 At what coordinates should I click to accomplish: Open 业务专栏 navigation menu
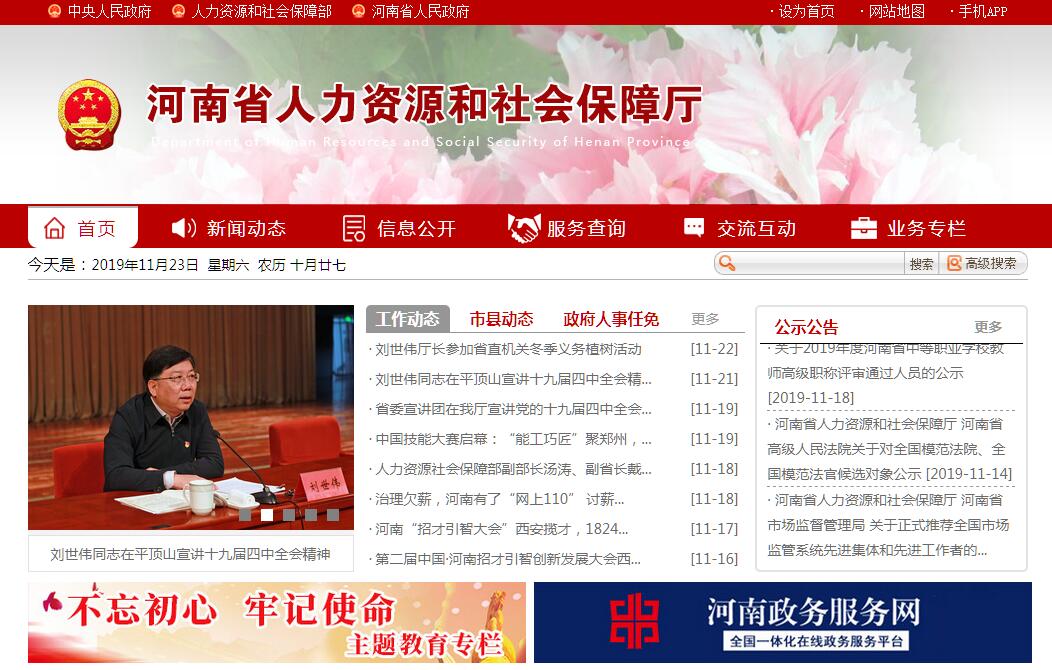tap(908, 228)
